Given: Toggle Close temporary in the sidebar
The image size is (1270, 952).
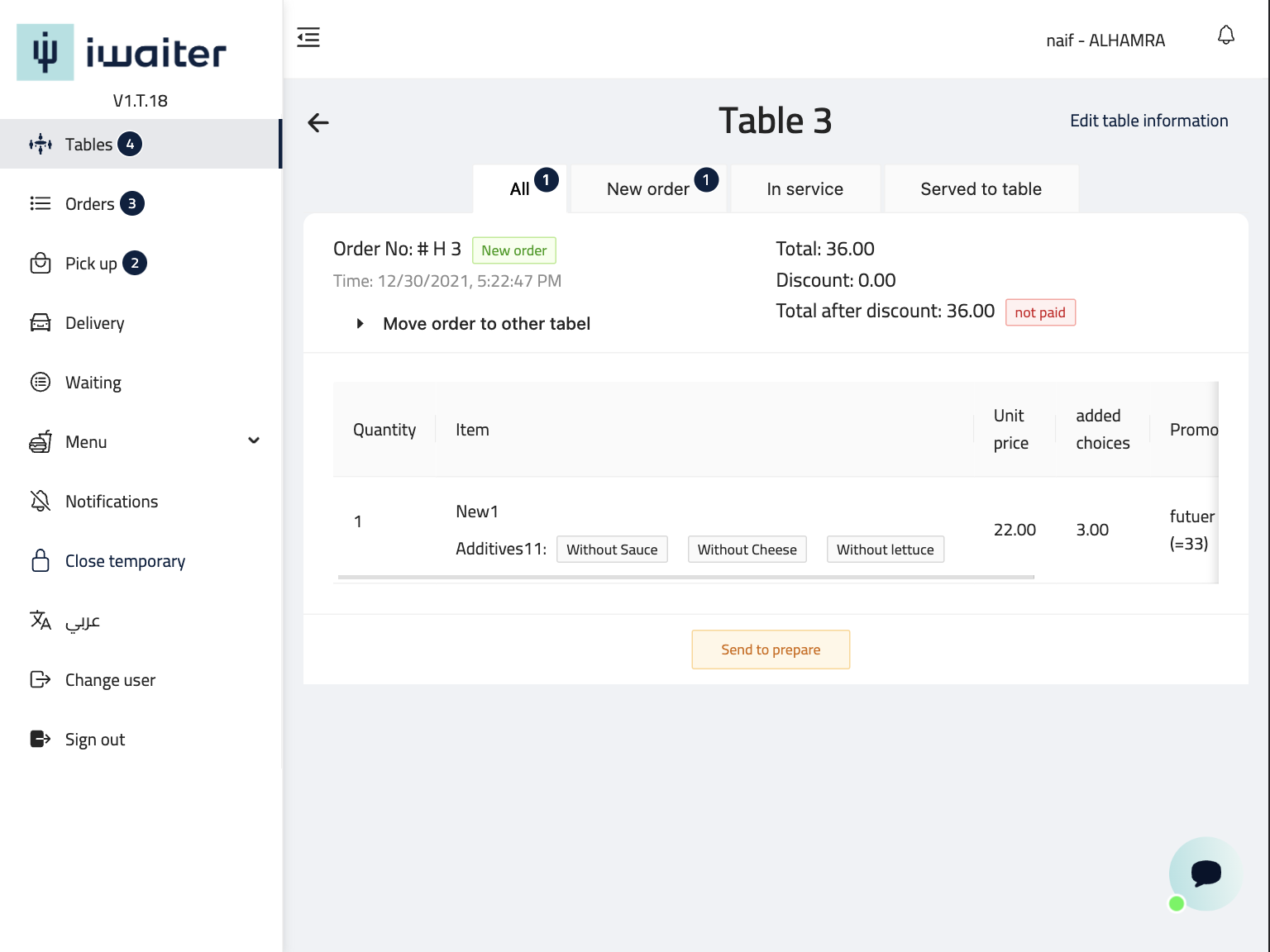Looking at the screenshot, I should (125, 561).
